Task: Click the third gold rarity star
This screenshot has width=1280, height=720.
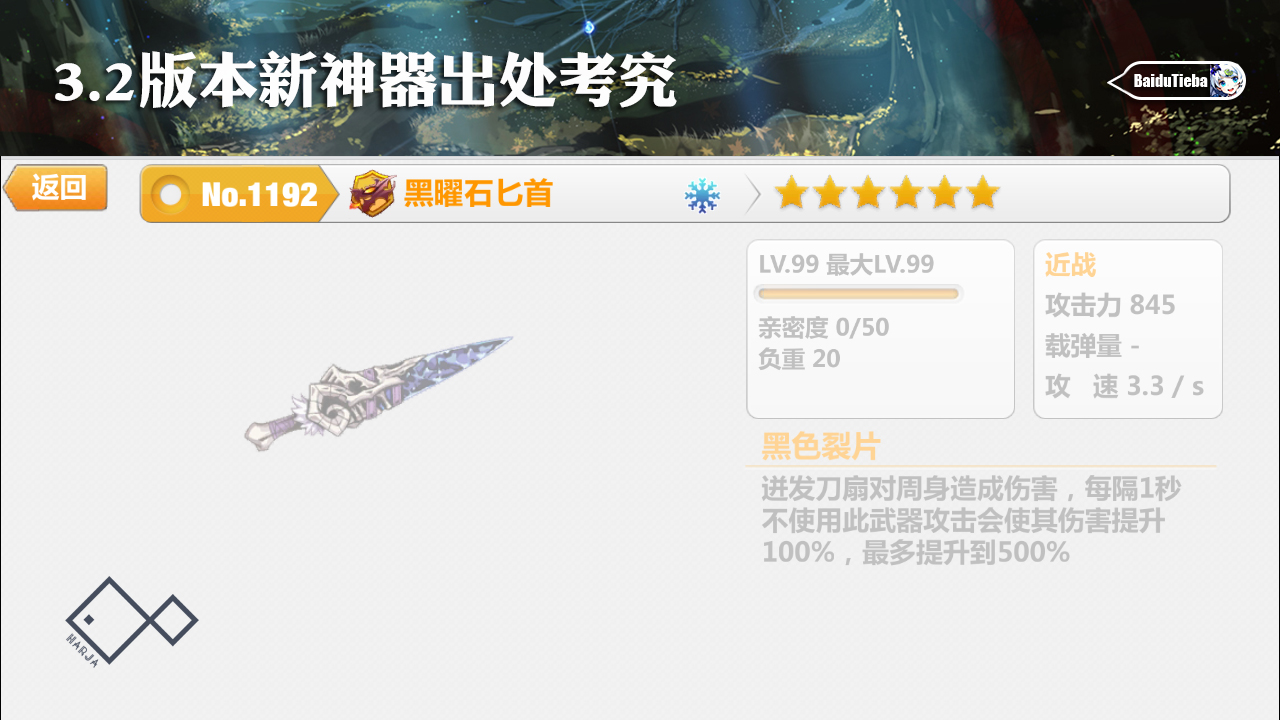Action: (867, 193)
